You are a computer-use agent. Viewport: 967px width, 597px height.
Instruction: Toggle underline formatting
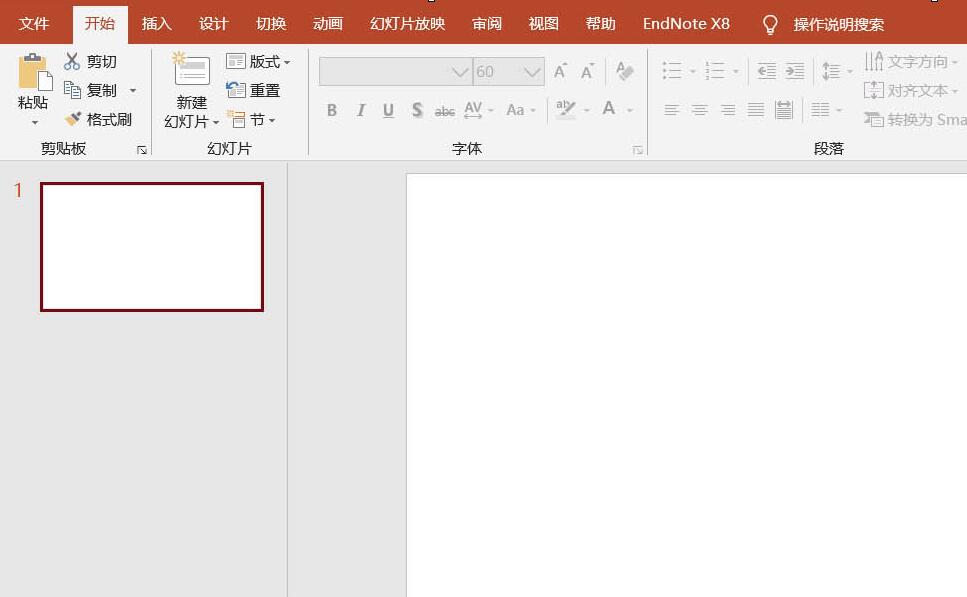tap(388, 111)
